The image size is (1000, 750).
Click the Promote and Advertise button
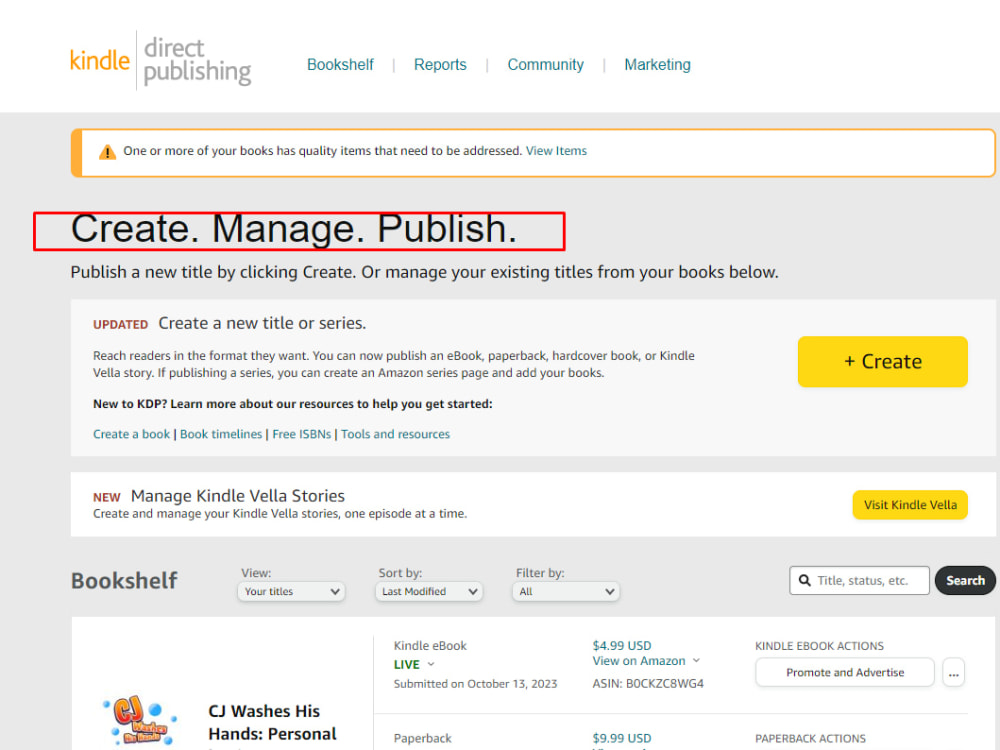click(845, 672)
